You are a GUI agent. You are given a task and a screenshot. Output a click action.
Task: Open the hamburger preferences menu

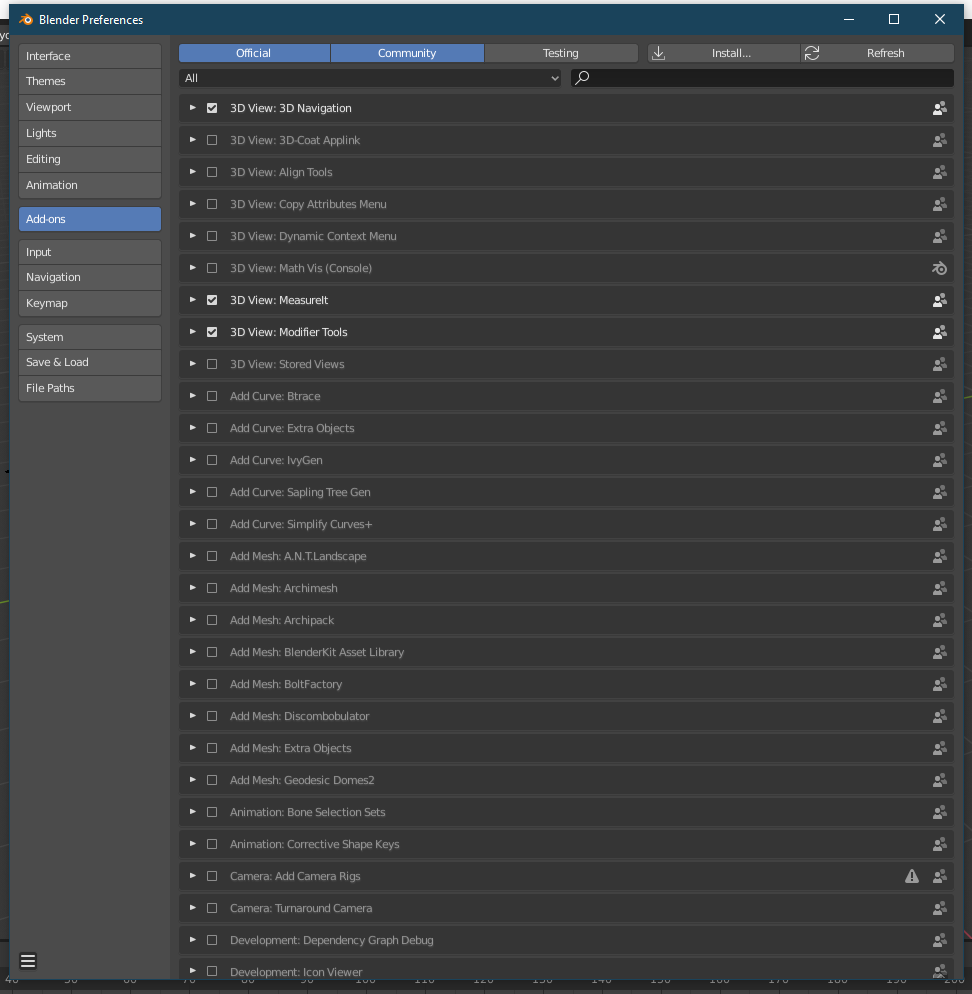point(28,961)
